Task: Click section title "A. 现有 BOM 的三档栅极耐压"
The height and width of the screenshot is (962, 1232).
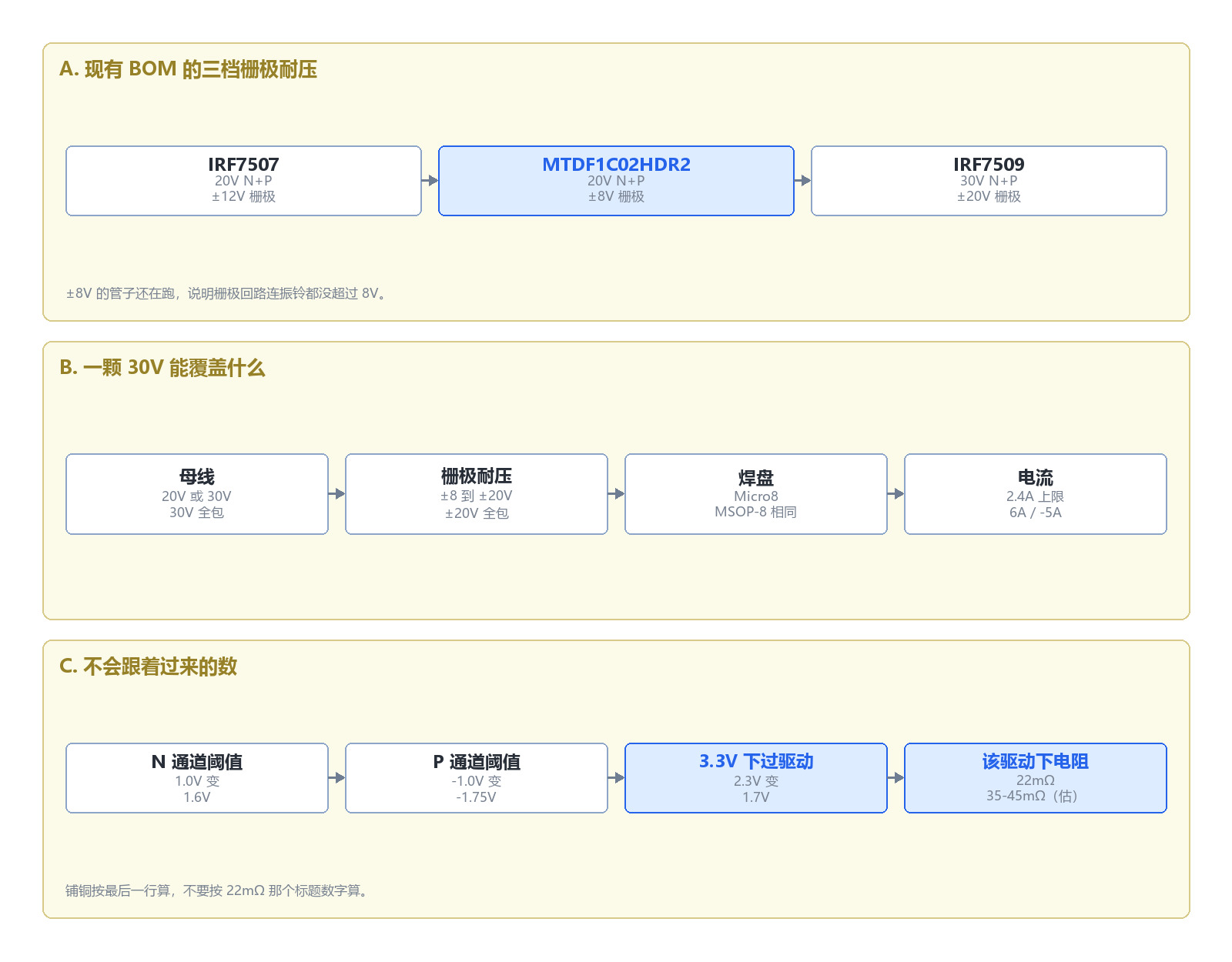Action: 189,69
